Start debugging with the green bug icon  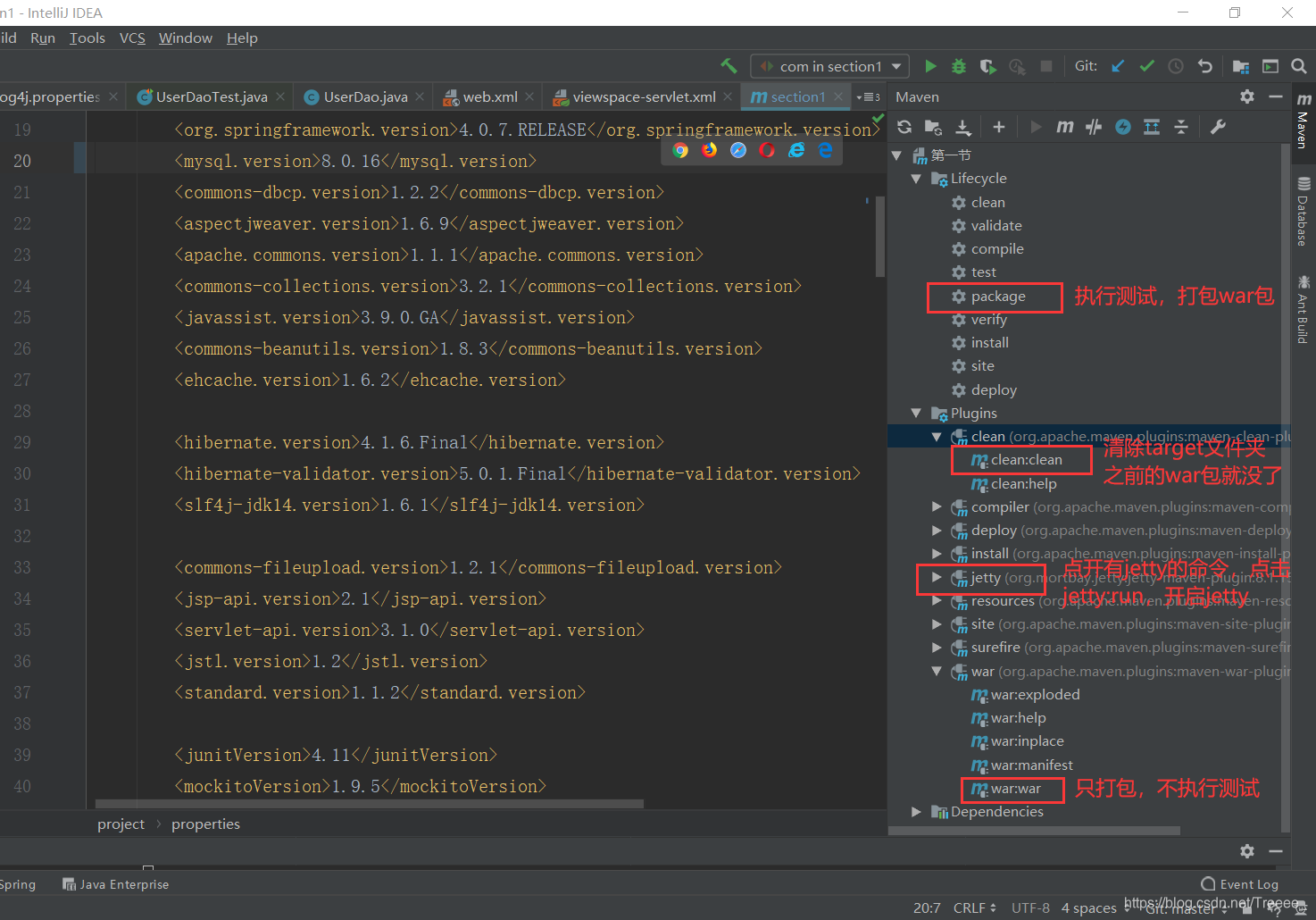(959, 66)
